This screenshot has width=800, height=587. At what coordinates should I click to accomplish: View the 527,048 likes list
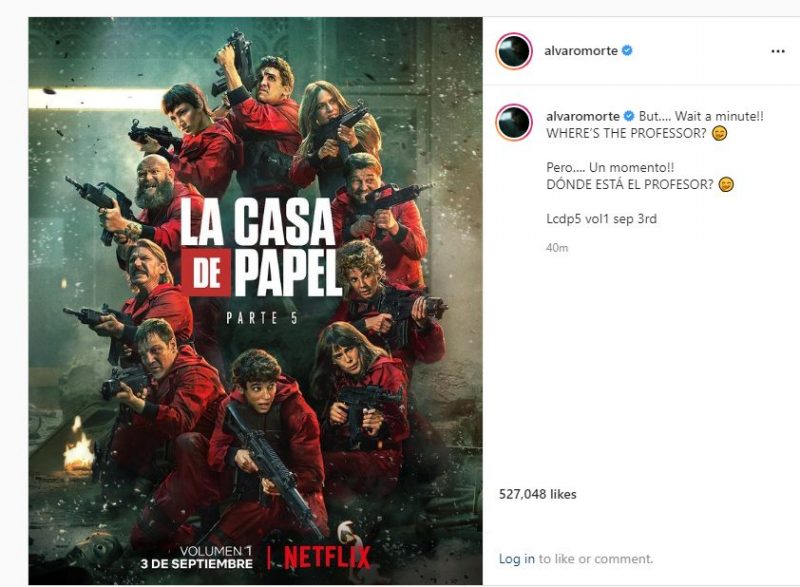click(x=538, y=494)
